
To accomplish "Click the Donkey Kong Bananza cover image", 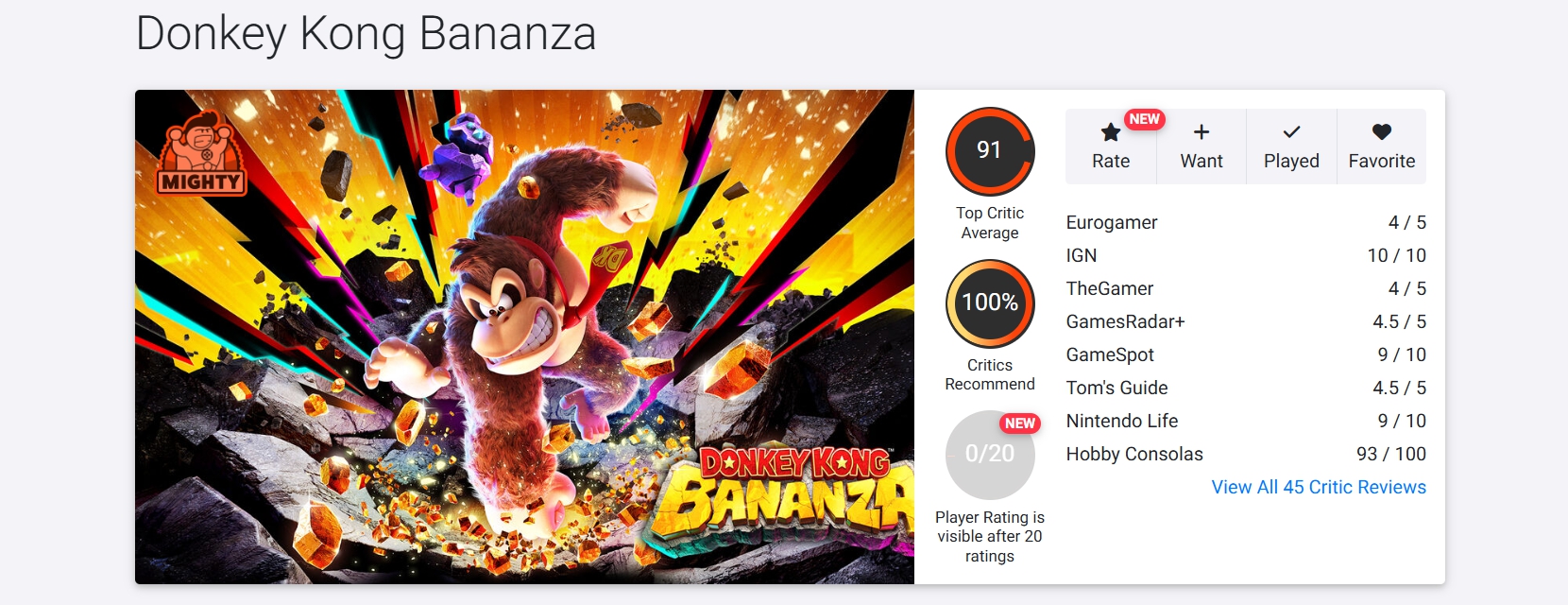I will [x=524, y=337].
